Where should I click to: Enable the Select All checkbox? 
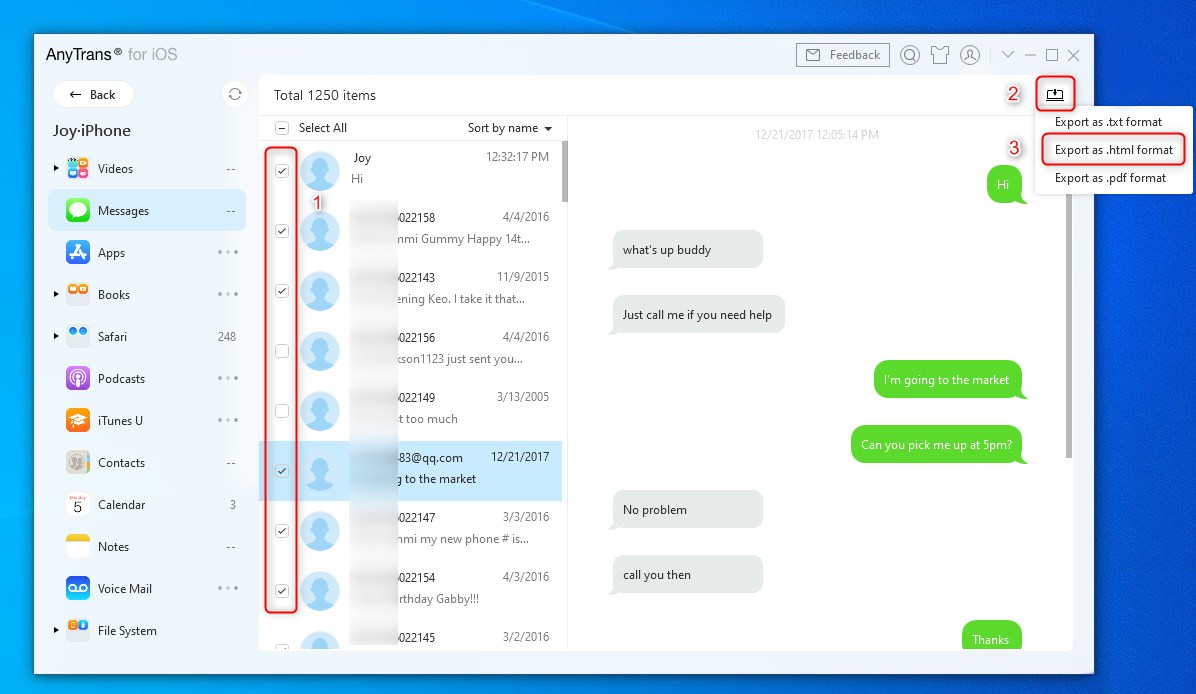(x=283, y=128)
